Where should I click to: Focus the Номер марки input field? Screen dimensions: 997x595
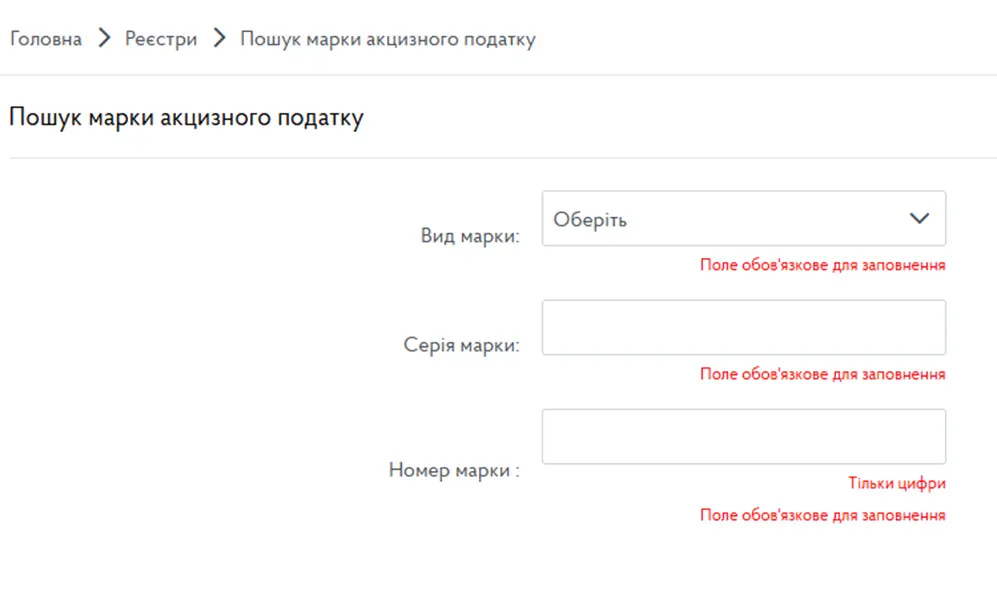[743, 436]
